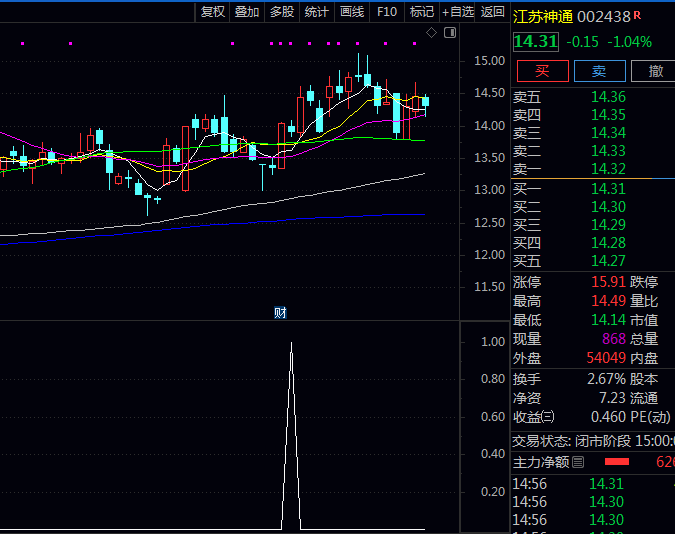Click the panel layout icon beside the diamond
Viewport: 675px width, 534px height.
coord(449,33)
